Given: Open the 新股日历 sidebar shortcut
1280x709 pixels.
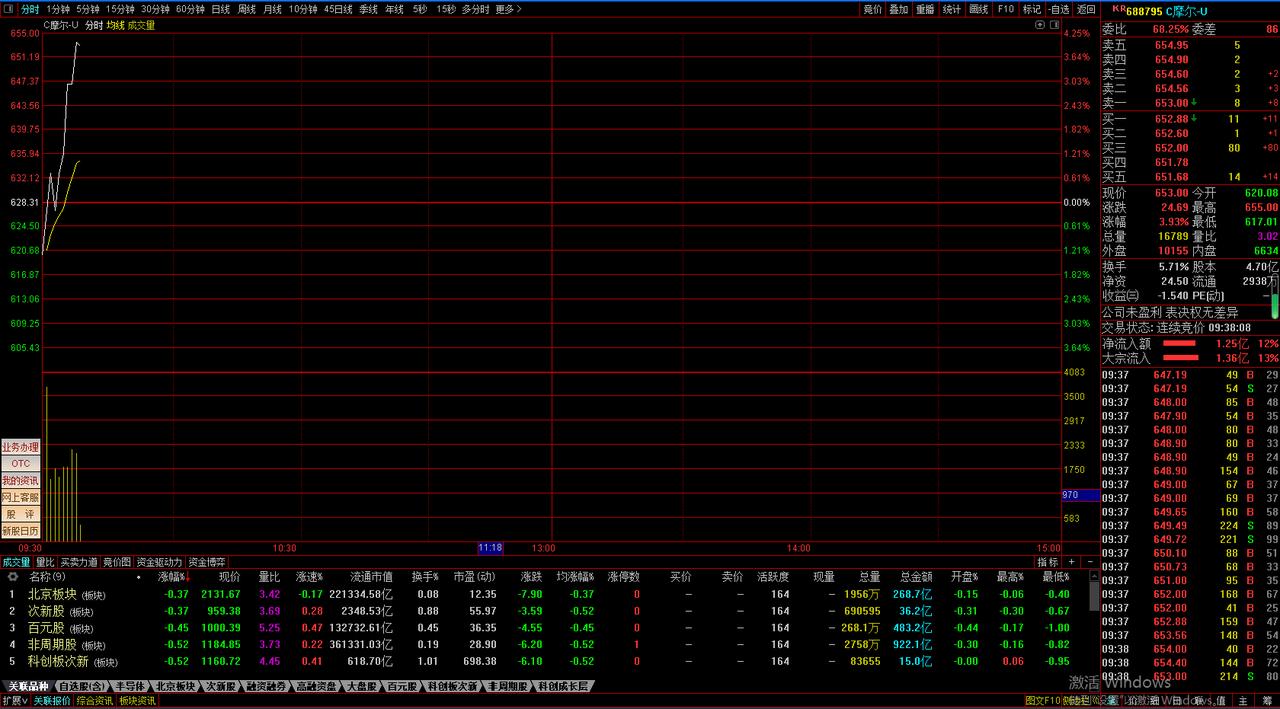Looking at the screenshot, I should coord(20,531).
